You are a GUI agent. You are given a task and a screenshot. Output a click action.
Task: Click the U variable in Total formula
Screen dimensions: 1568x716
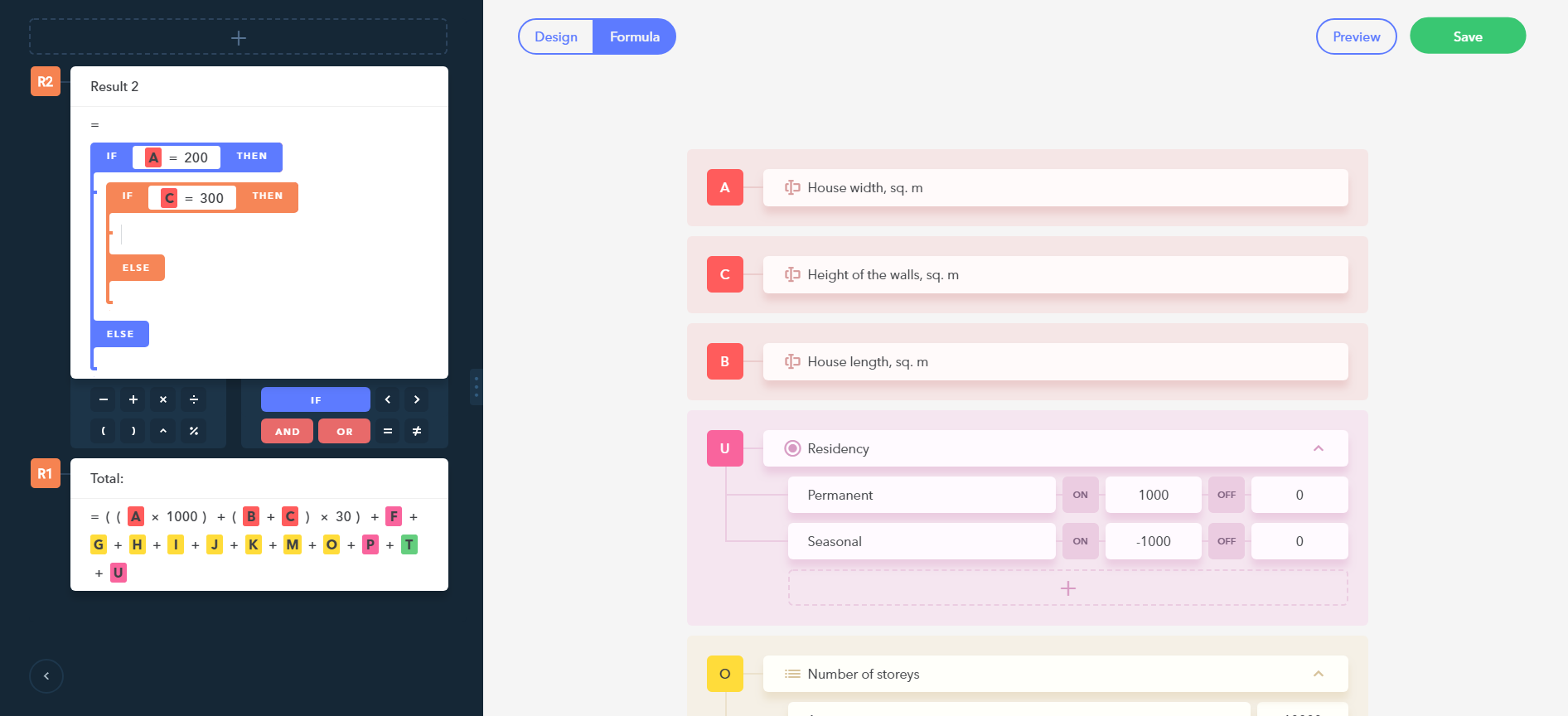pos(119,573)
